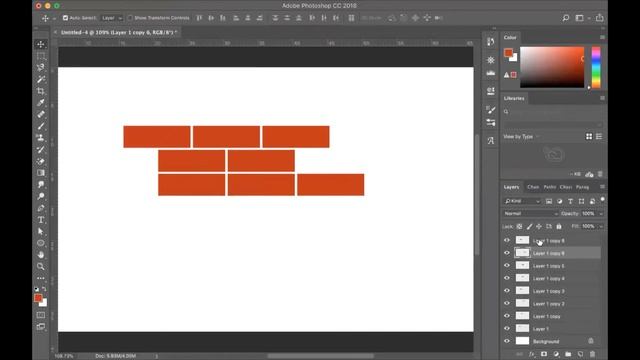640x360 pixels.
Task: Hide the Layer 1 eye icon
Action: tap(507, 329)
